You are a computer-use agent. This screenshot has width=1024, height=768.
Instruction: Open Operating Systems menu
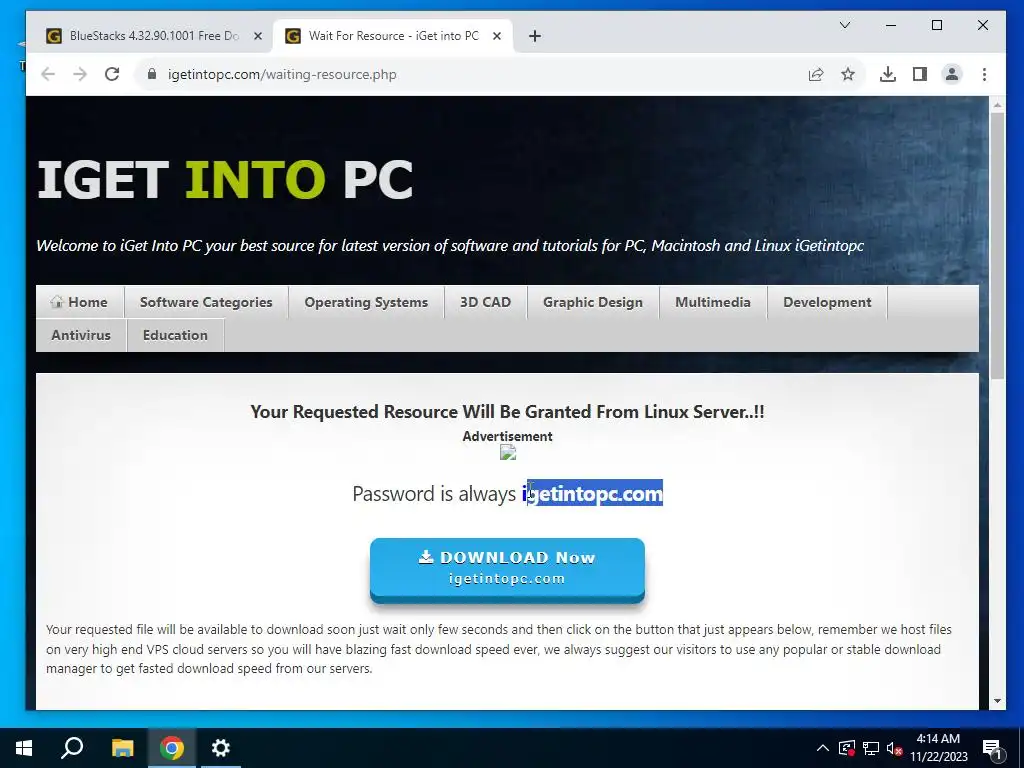(x=366, y=302)
